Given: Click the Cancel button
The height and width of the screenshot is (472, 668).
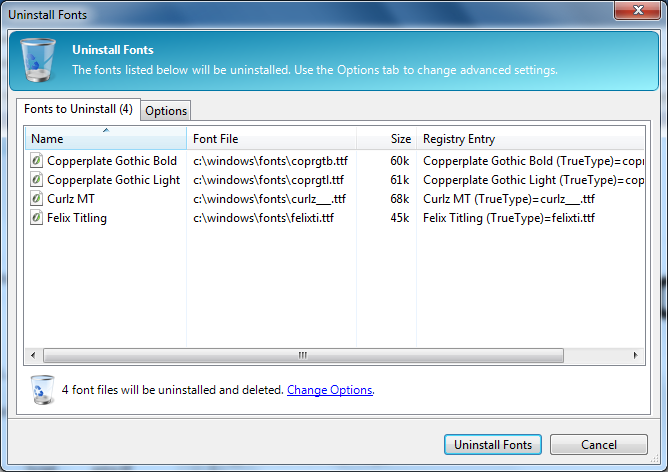Looking at the screenshot, I should tap(599, 445).
